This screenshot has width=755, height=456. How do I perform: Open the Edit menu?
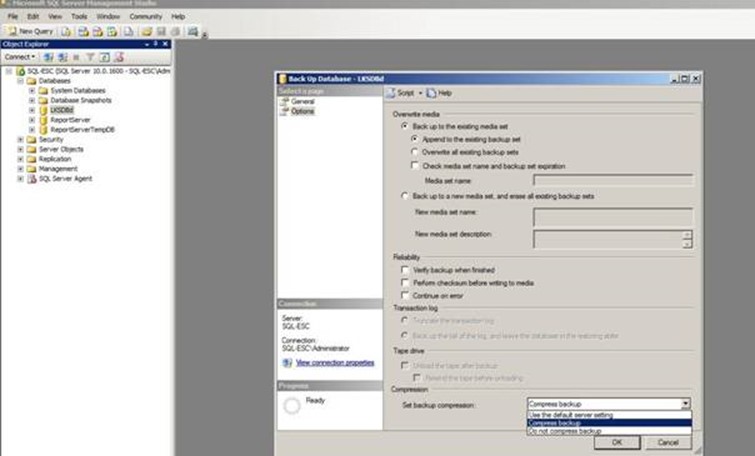33,16
